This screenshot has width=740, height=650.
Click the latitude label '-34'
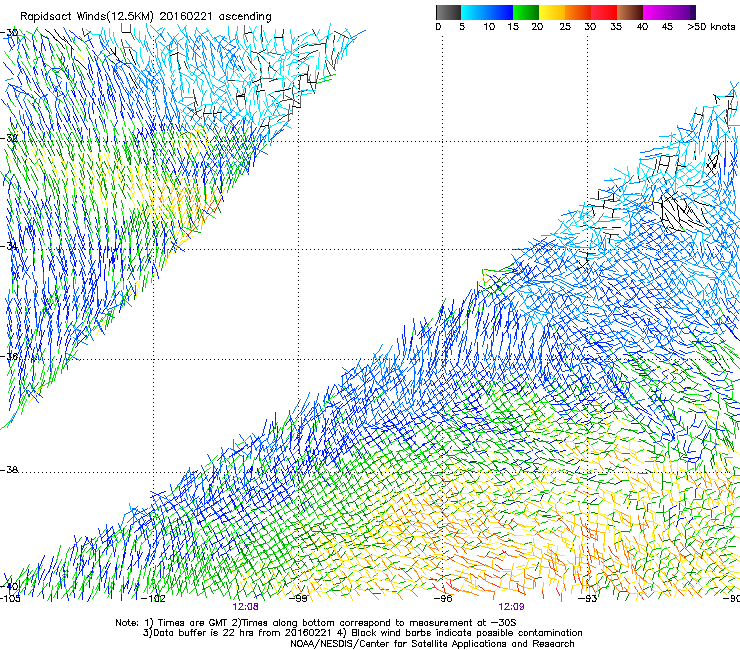click(9, 246)
